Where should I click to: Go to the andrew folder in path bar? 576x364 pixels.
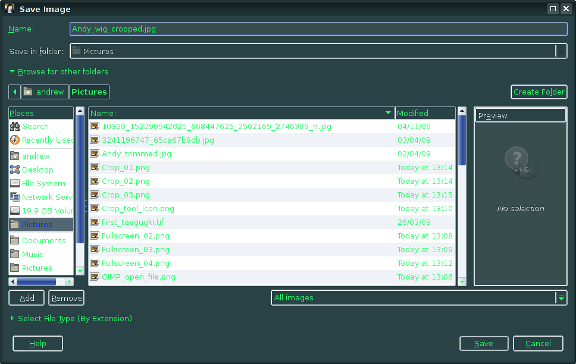pos(45,92)
